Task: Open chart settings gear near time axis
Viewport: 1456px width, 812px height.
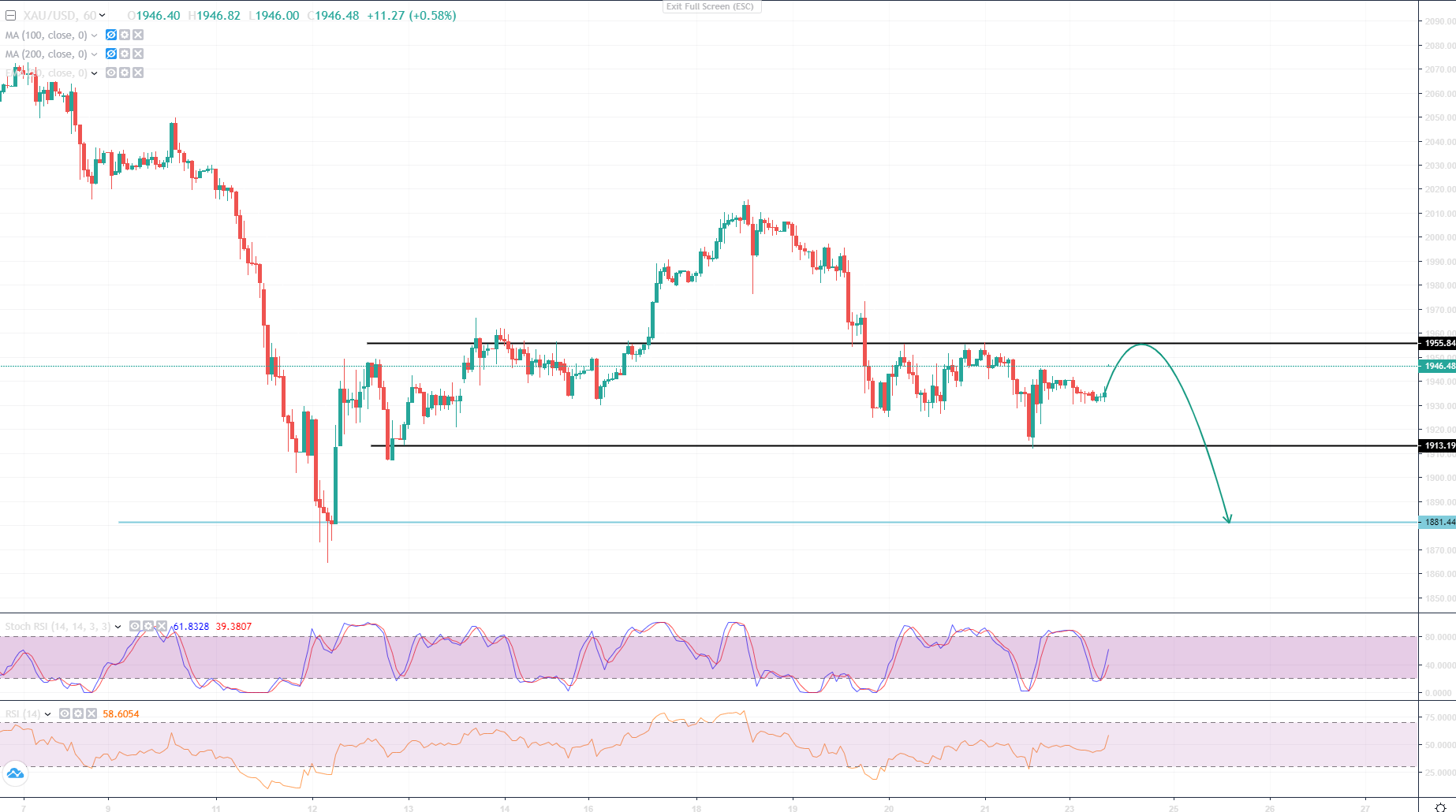Action: 1439,806
